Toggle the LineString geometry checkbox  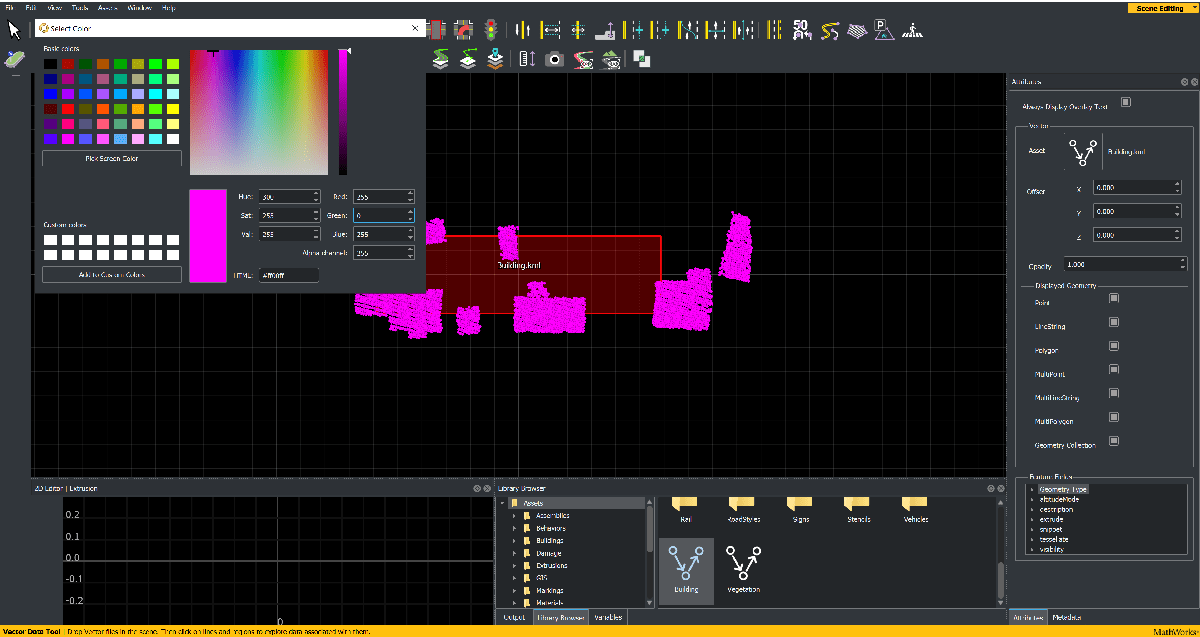1114,322
